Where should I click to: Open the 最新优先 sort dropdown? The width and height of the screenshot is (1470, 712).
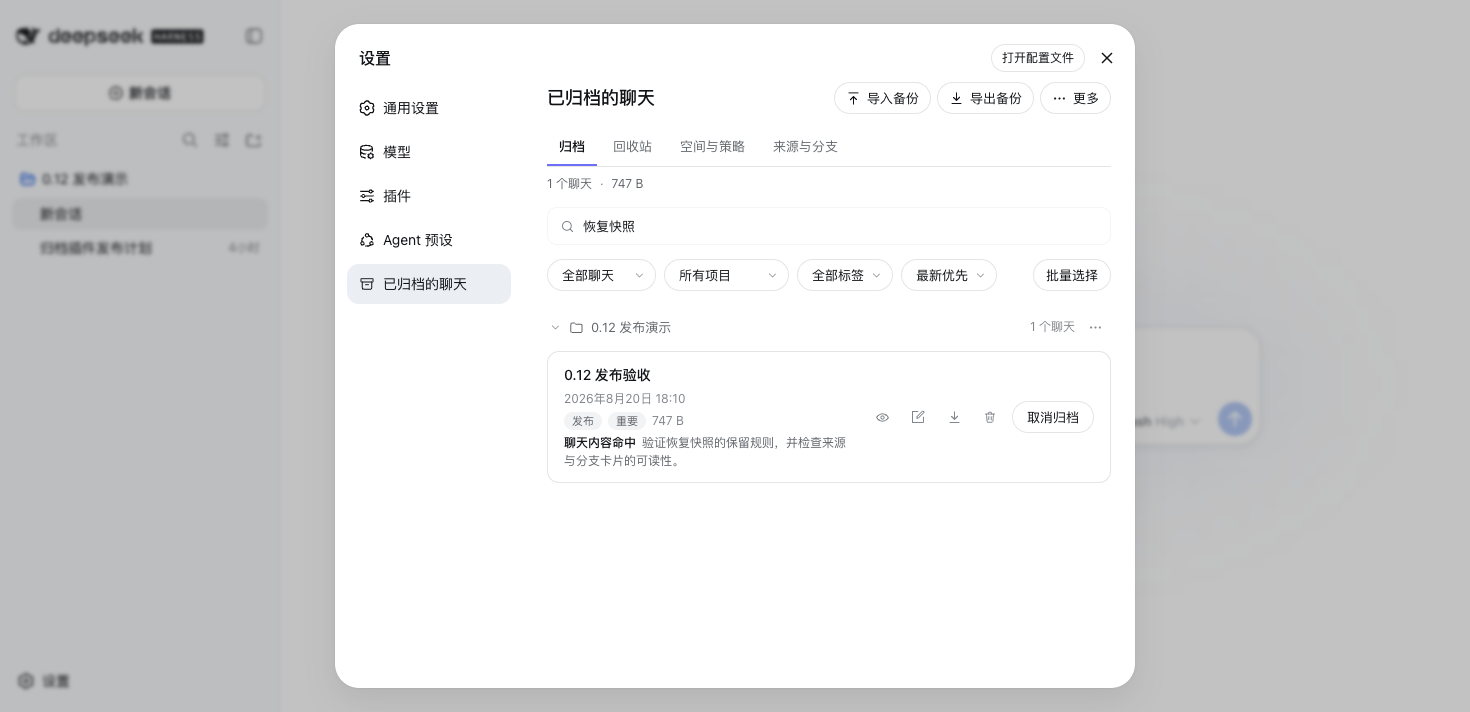point(949,275)
